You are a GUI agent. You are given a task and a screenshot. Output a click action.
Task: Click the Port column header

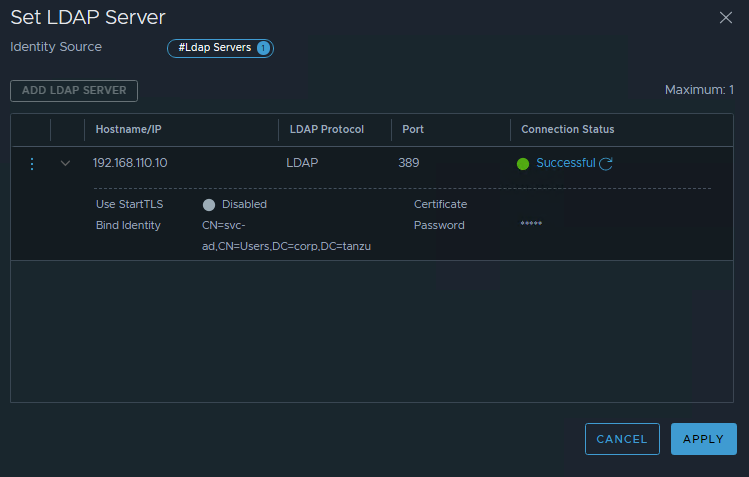coord(413,129)
